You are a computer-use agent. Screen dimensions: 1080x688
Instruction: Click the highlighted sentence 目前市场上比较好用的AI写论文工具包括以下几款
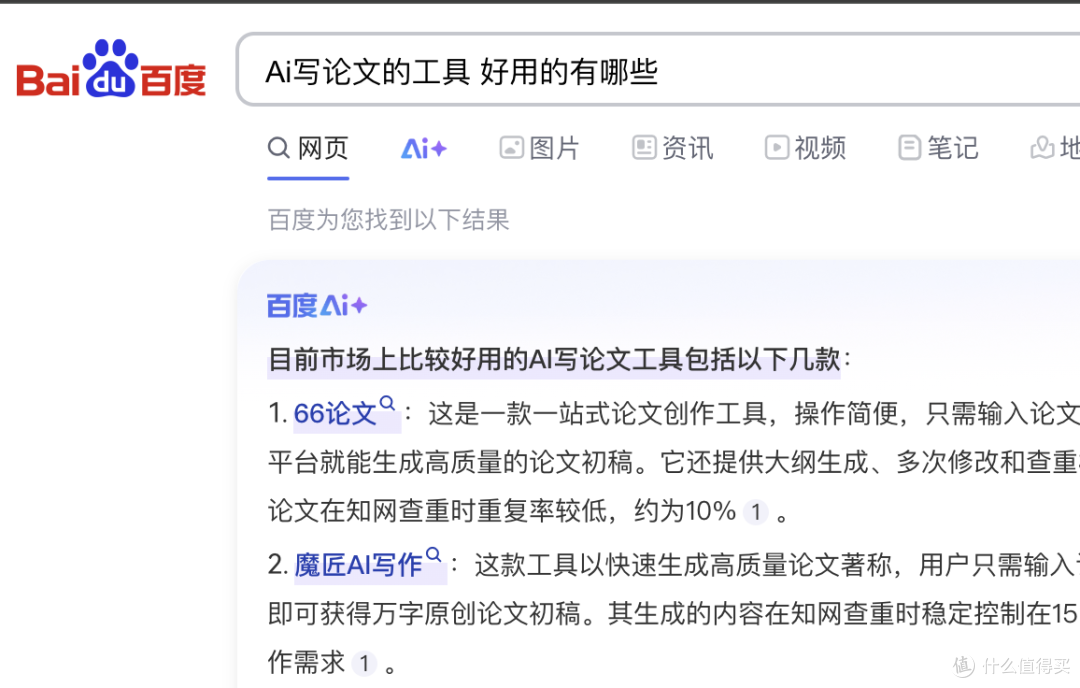coord(554,359)
